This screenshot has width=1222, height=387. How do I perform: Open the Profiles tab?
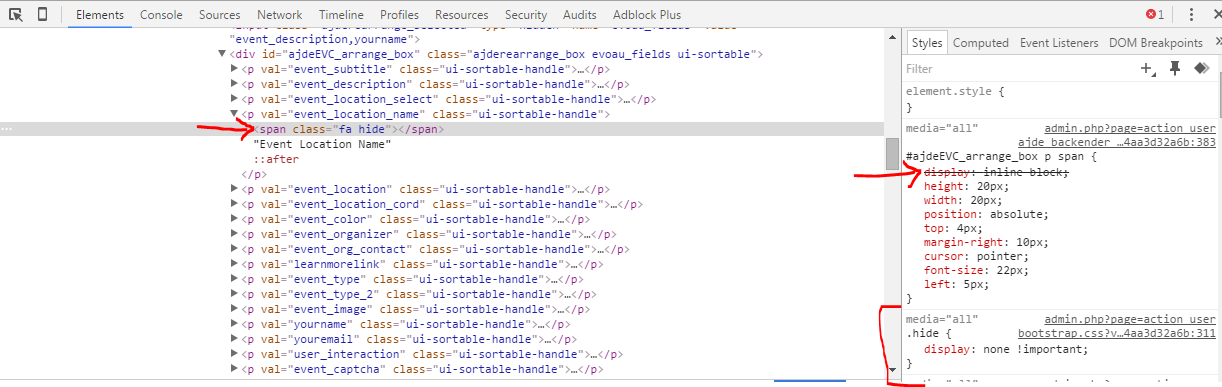tap(399, 15)
